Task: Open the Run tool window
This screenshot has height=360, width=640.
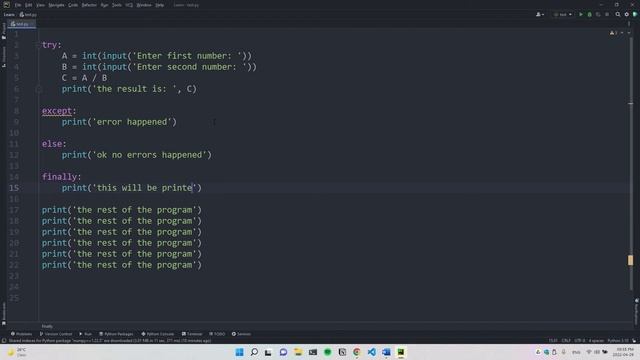Action: pos(85,334)
